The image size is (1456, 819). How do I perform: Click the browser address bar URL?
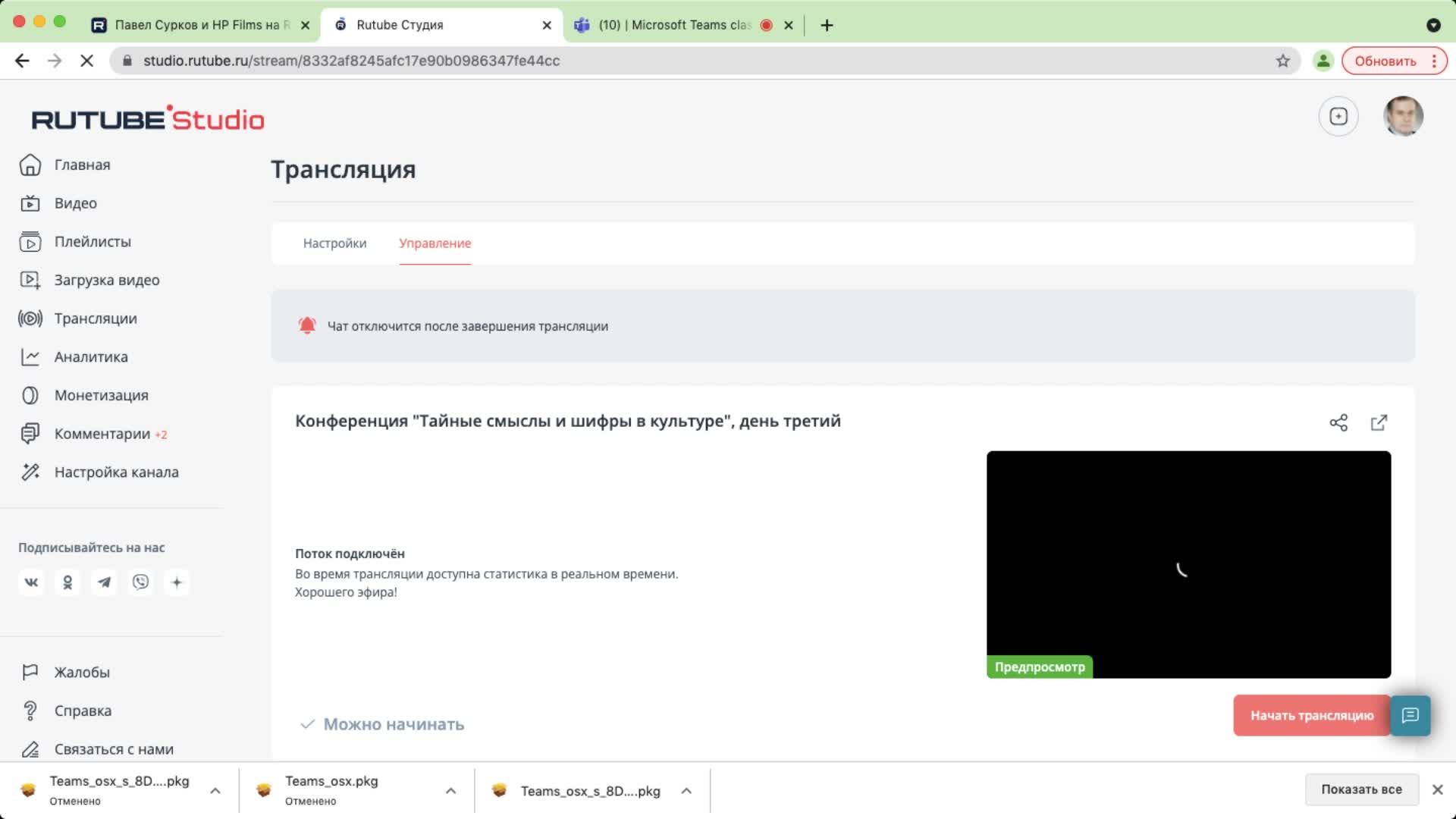[351, 61]
